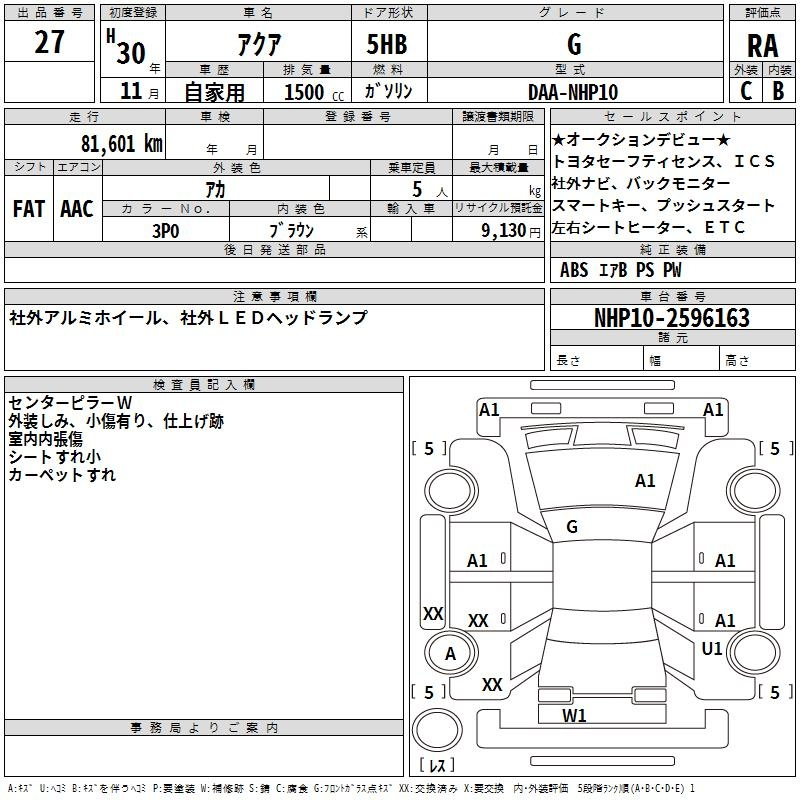Viewport: 800px width, 800px height.
Task: Click the 幅 dimension field
Action: pyautogui.click(x=682, y=360)
